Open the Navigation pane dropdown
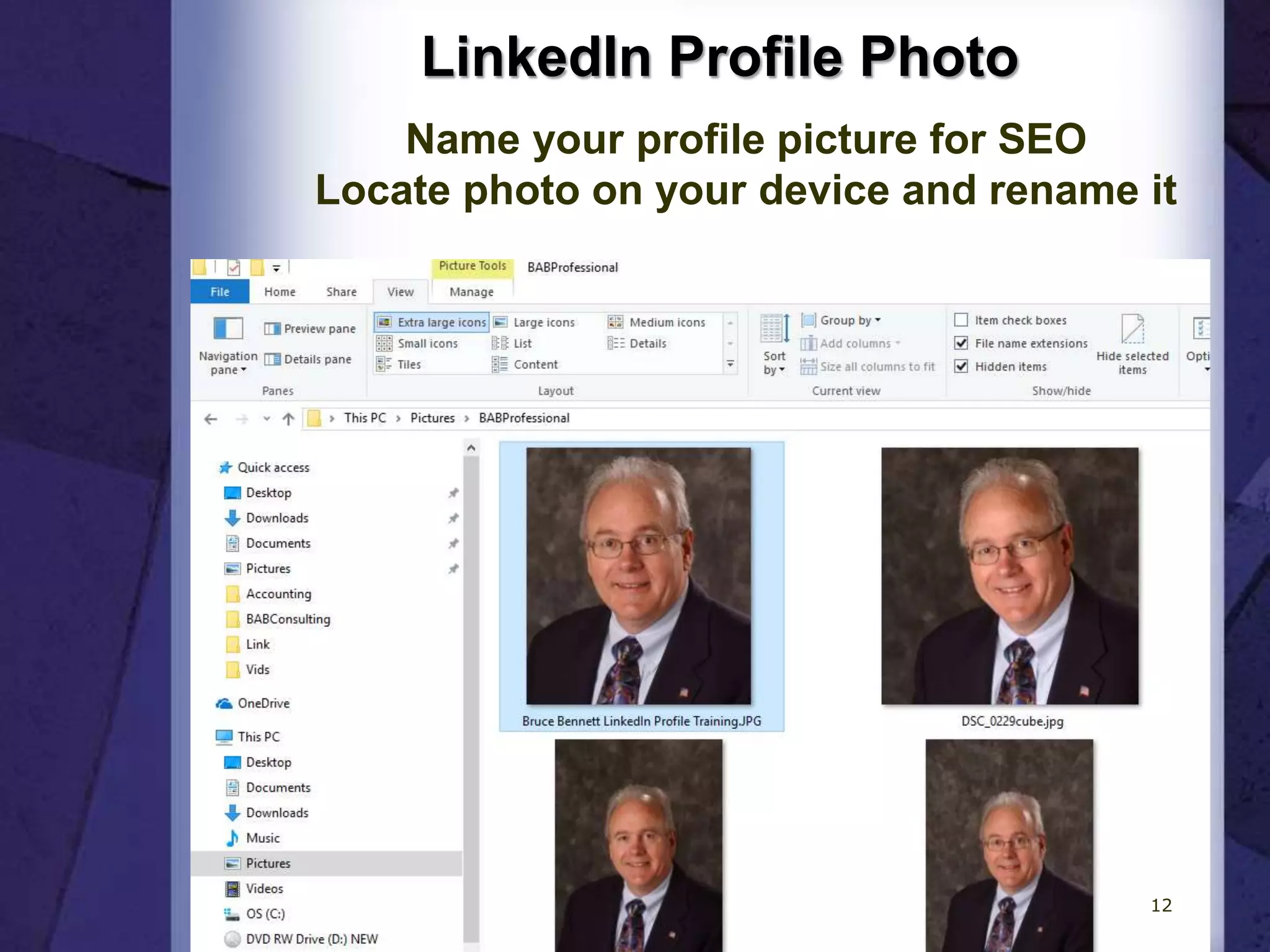The image size is (1270, 952). point(228,346)
